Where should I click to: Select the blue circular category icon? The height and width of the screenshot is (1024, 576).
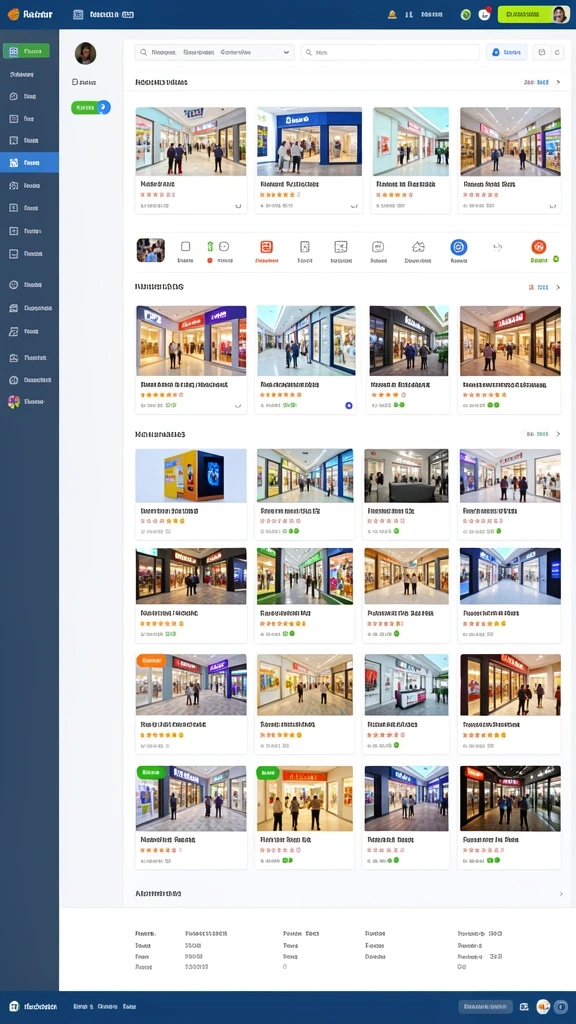point(458,247)
